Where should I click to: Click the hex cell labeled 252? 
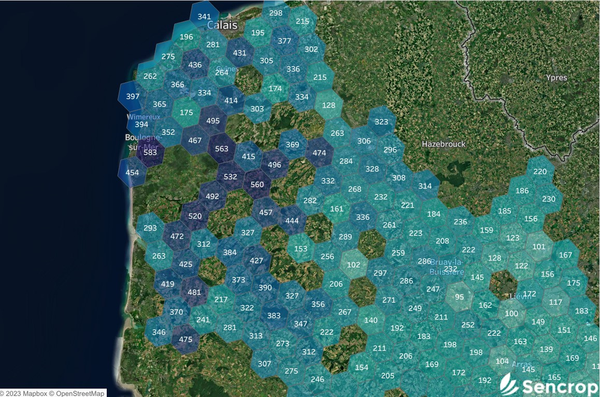(468, 325)
